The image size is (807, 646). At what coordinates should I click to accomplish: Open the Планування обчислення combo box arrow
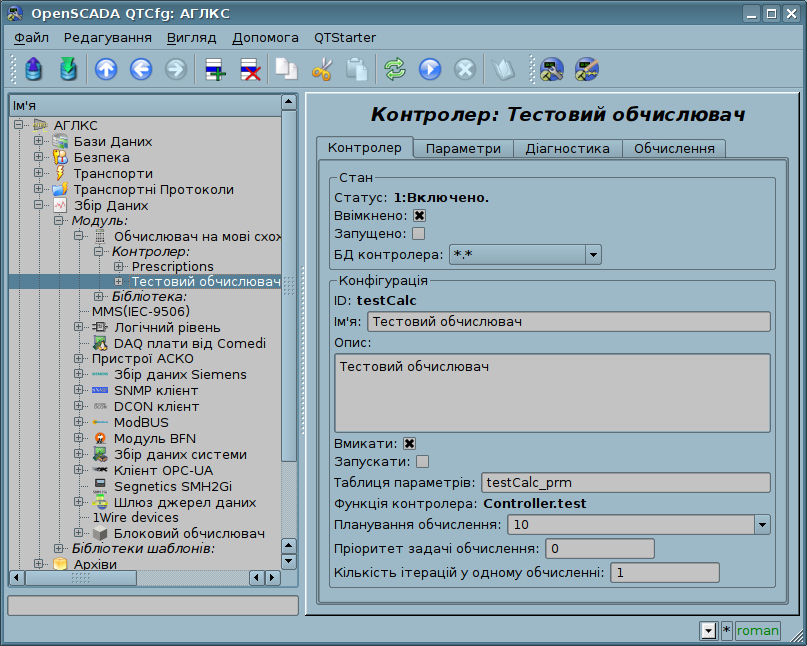(762, 525)
